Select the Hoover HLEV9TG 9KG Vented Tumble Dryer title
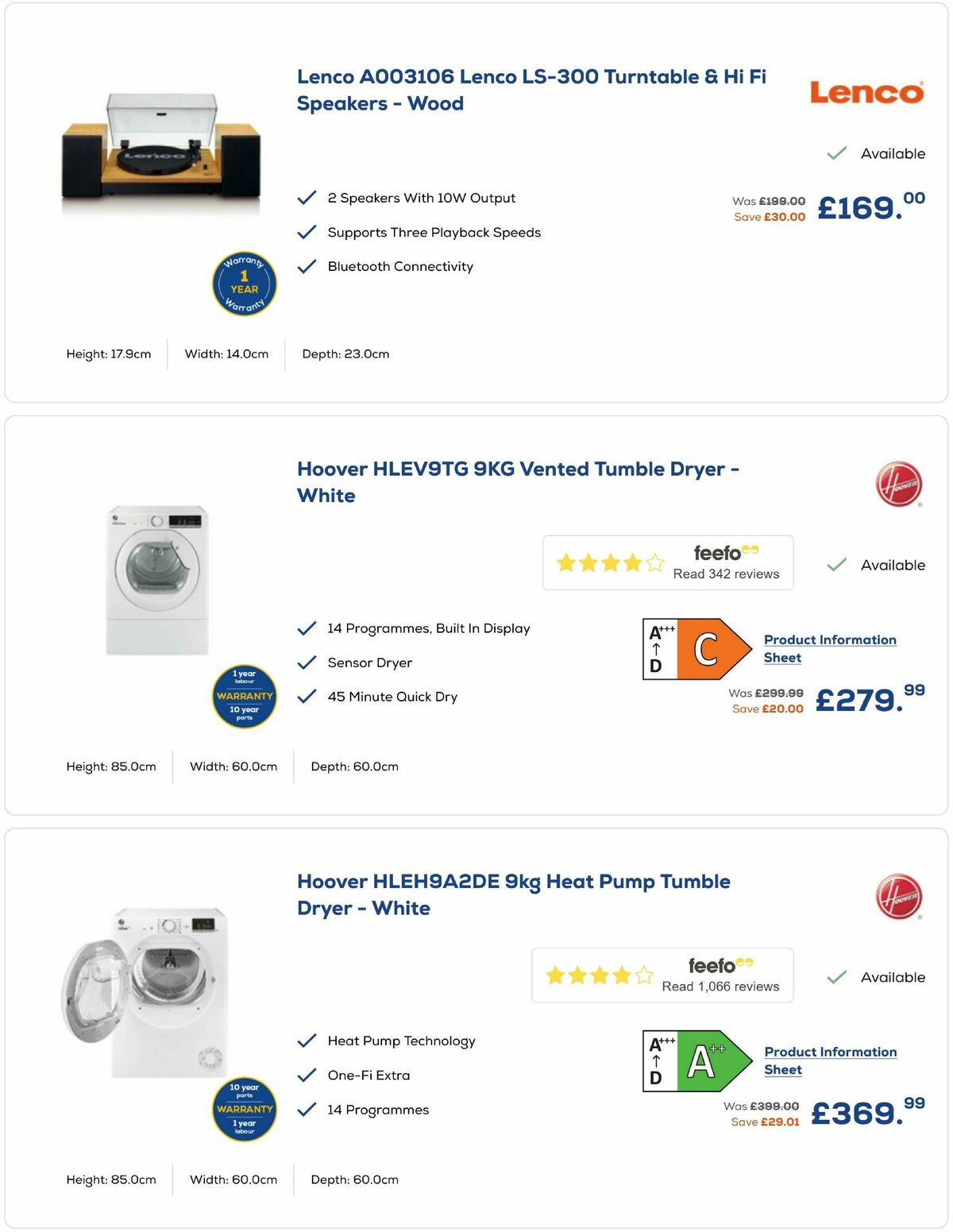 518,481
